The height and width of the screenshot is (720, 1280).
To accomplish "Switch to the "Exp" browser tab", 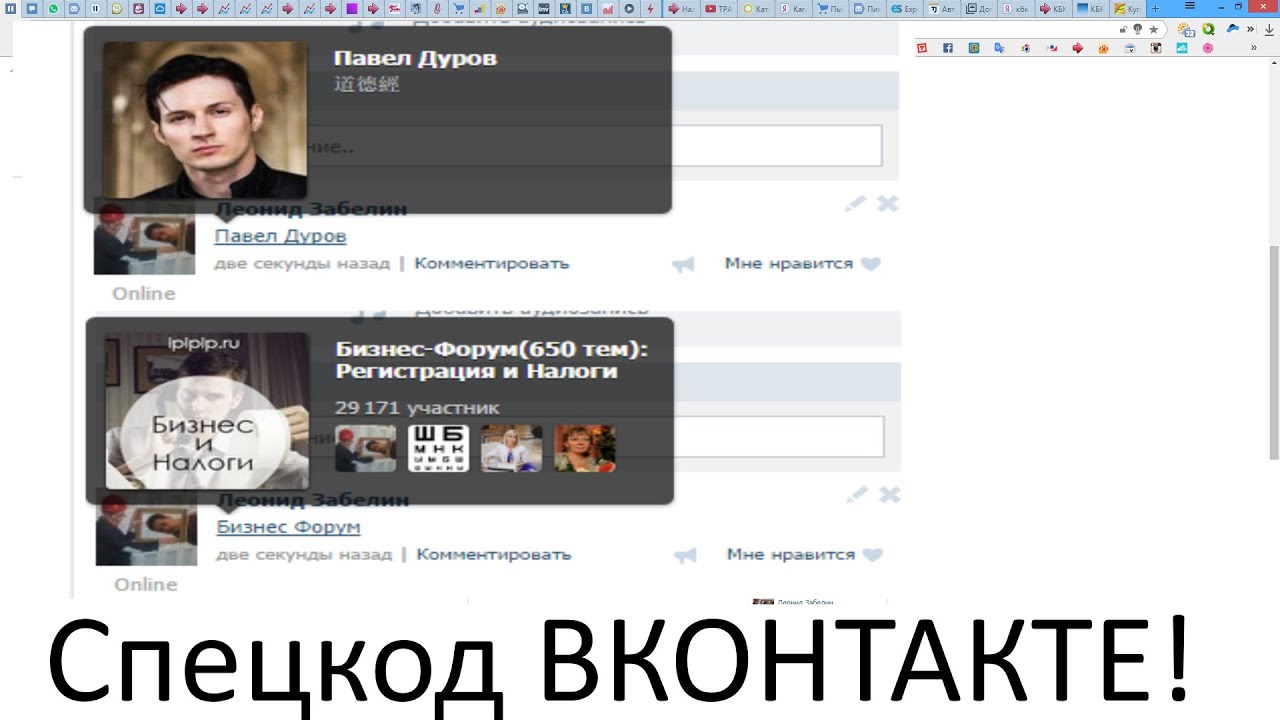I will [903, 9].
